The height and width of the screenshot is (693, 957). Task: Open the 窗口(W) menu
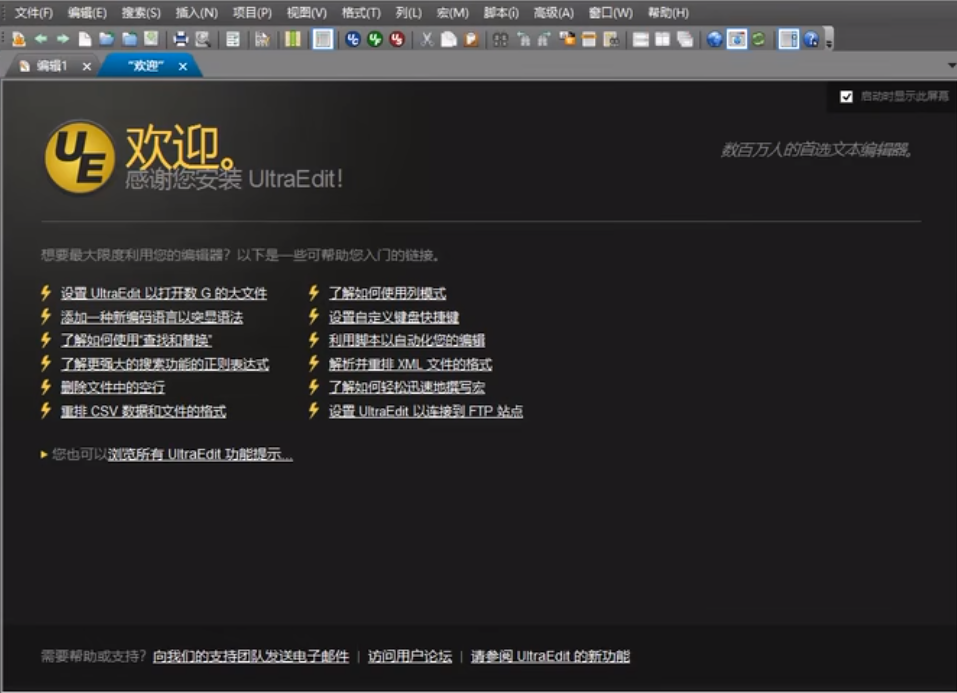(x=611, y=12)
